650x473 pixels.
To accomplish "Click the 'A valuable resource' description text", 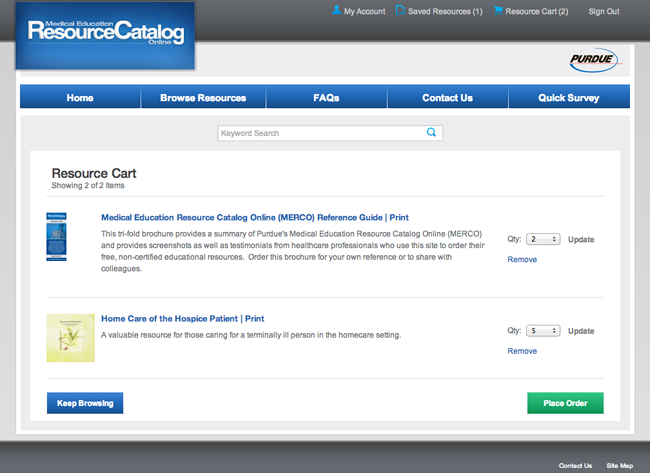I will 251,335.
